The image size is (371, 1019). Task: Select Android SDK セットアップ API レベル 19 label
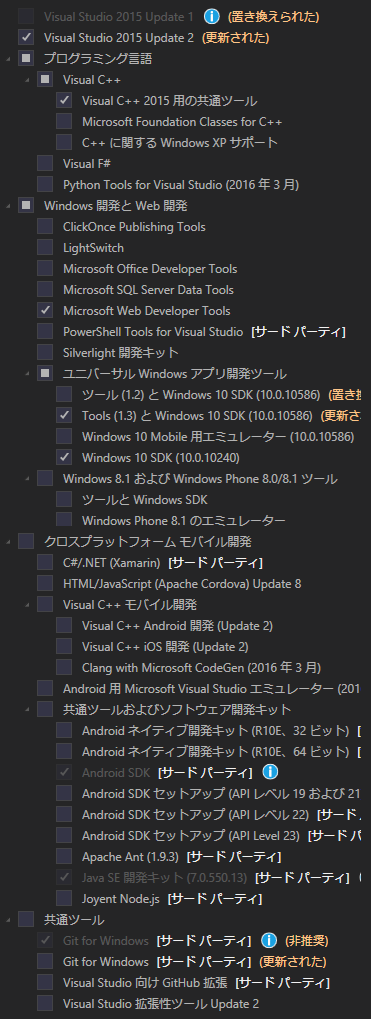[221, 793]
